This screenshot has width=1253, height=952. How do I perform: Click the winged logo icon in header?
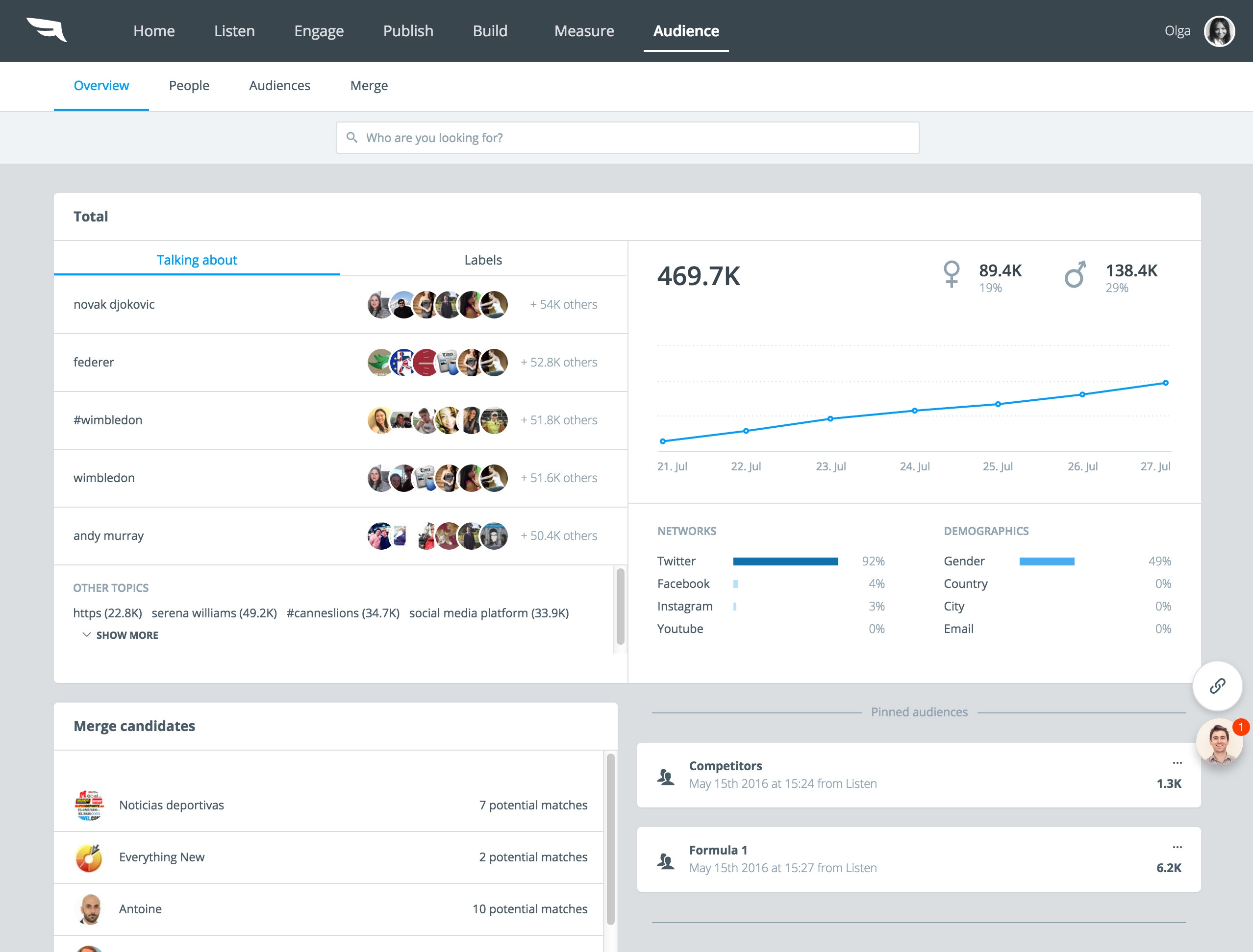[x=47, y=29]
